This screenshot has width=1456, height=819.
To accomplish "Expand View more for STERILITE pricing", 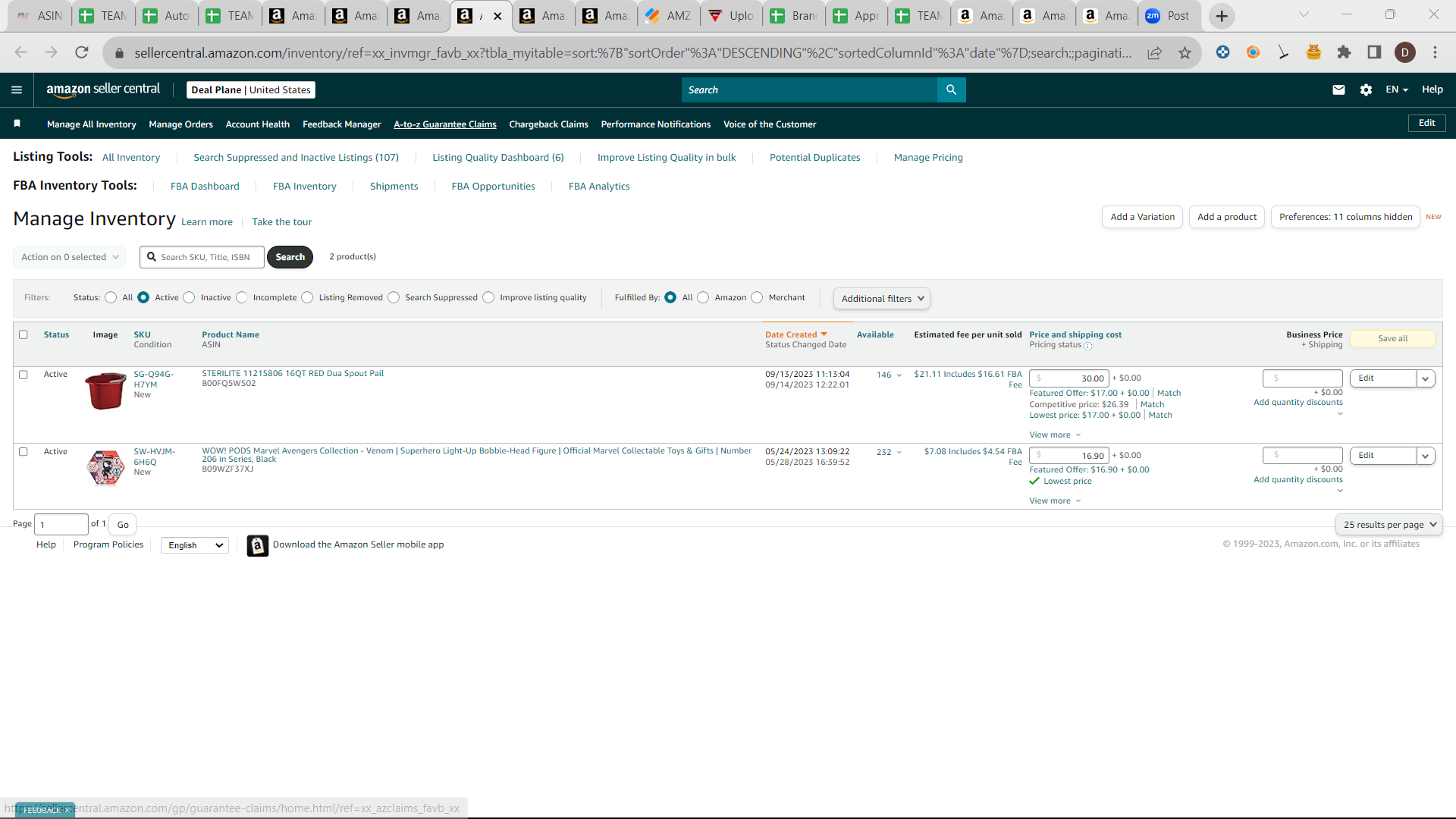I will (x=1055, y=435).
